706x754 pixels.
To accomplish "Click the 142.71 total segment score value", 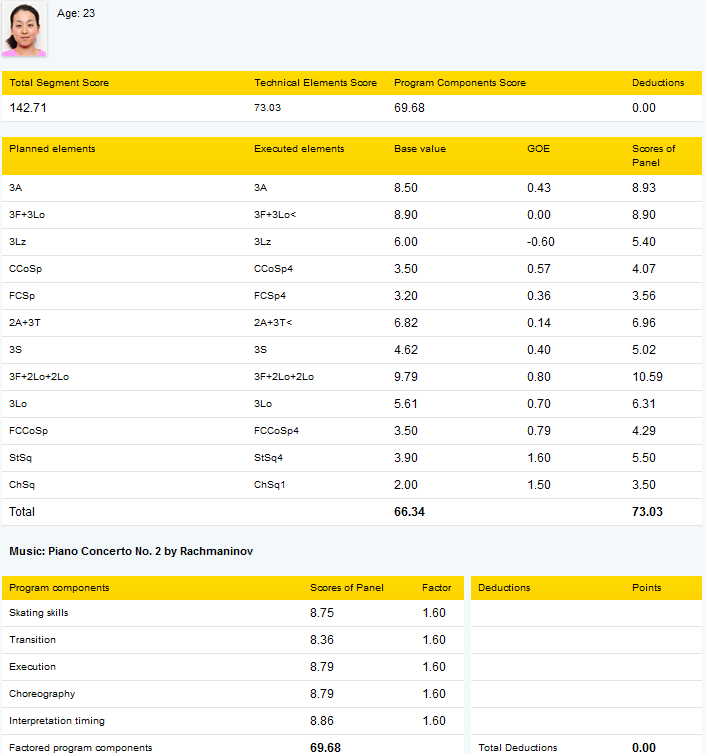I will pos(28,108).
